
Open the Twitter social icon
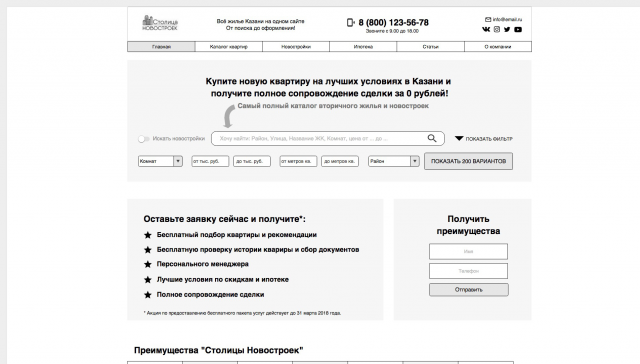(507, 29)
